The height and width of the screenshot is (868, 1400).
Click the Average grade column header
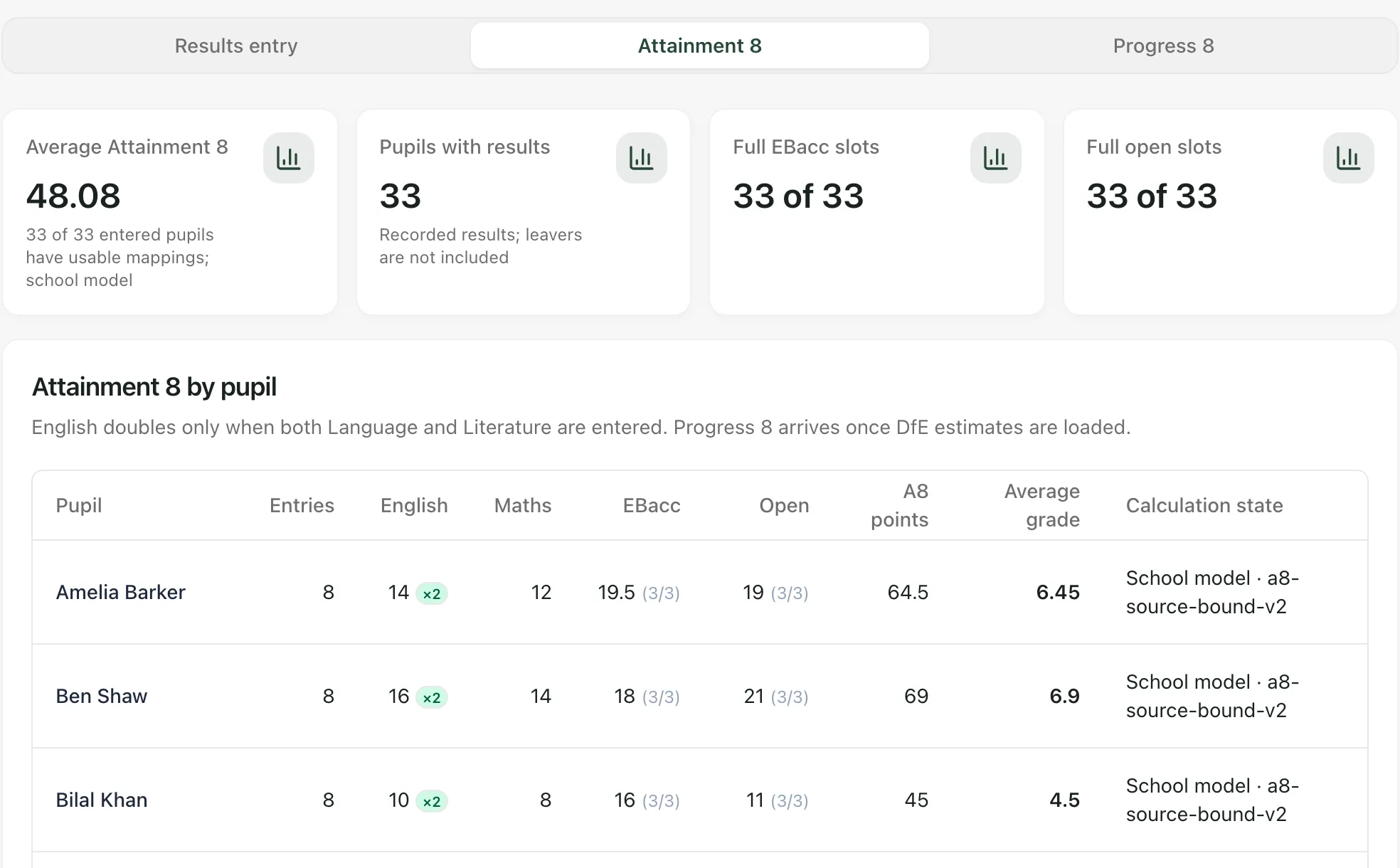tap(1042, 505)
